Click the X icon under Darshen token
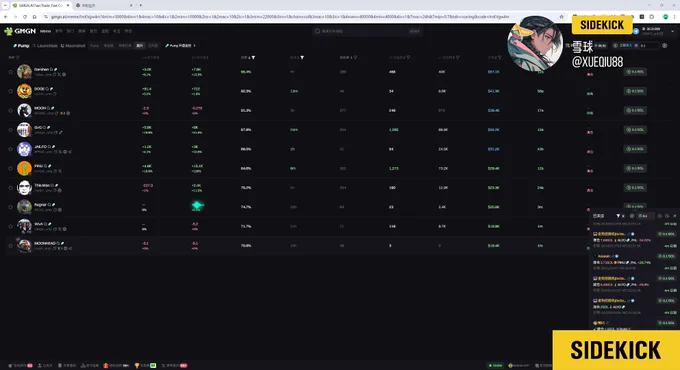Viewport: 680px width, 370px height. coord(59,75)
